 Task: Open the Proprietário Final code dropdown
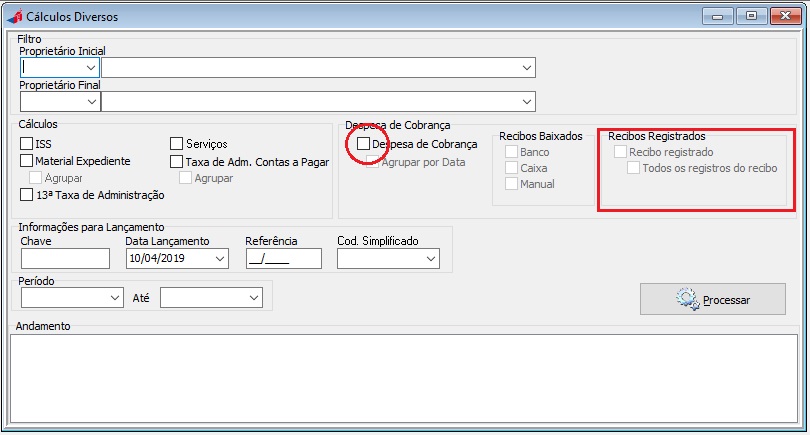click(91, 102)
